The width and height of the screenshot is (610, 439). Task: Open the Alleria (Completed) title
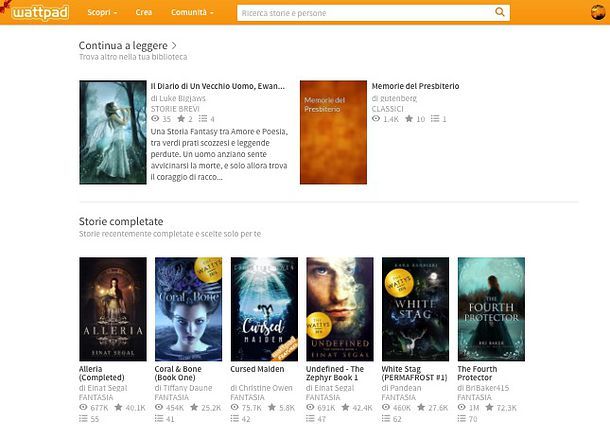[102, 373]
